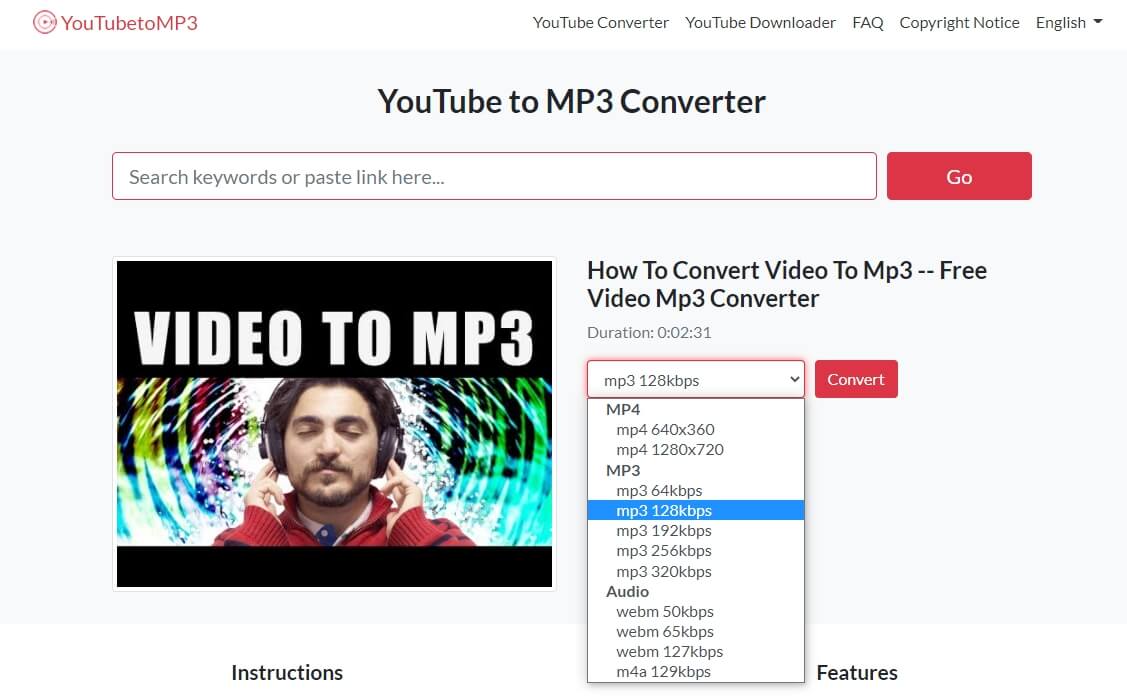Click the YouTubetoMP3 logo icon

click(44, 21)
